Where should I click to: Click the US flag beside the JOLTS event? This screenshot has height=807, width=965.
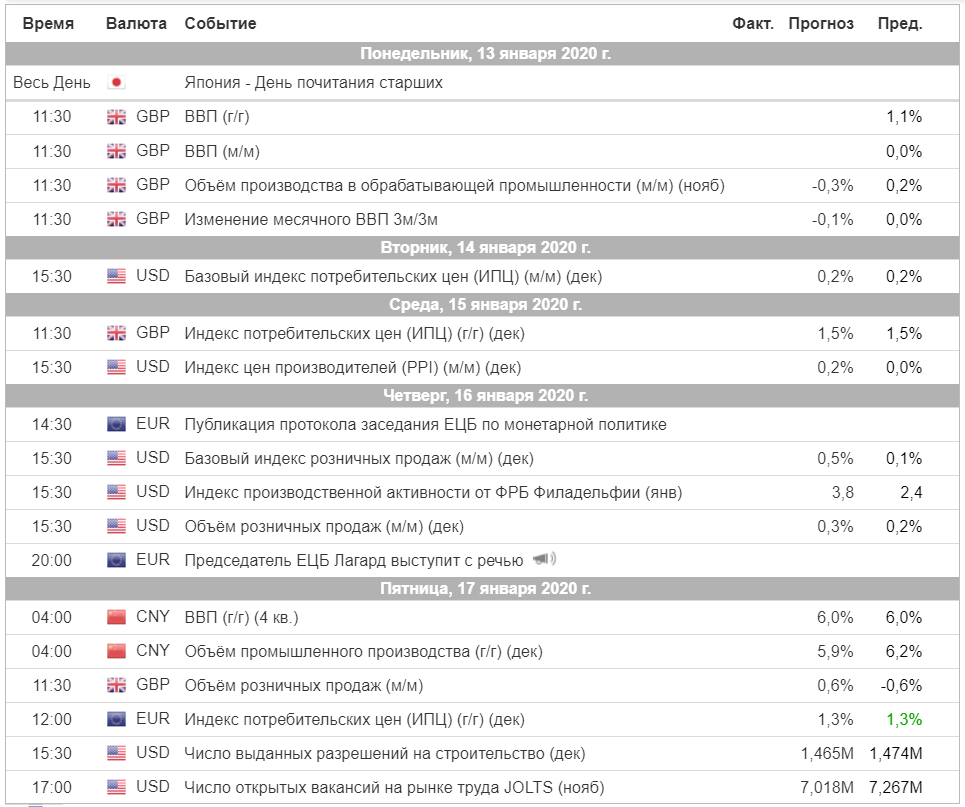tap(116, 787)
